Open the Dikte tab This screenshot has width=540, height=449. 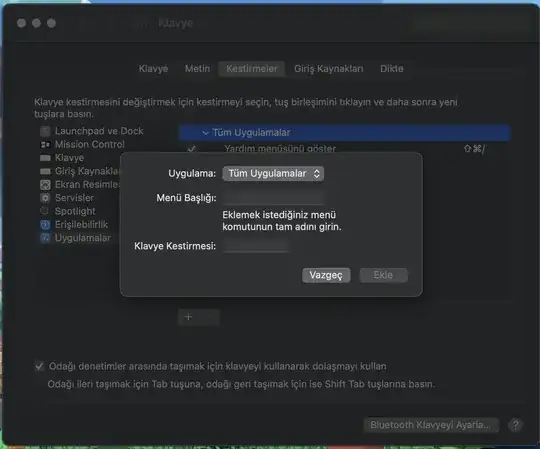pyautogui.click(x=392, y=69)
